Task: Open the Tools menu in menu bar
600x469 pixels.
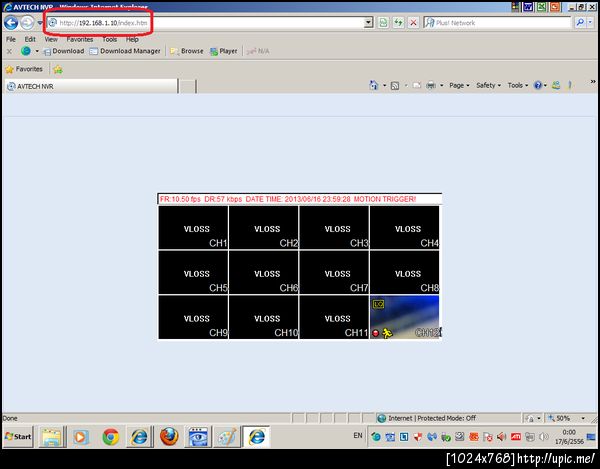Action: 109,39
